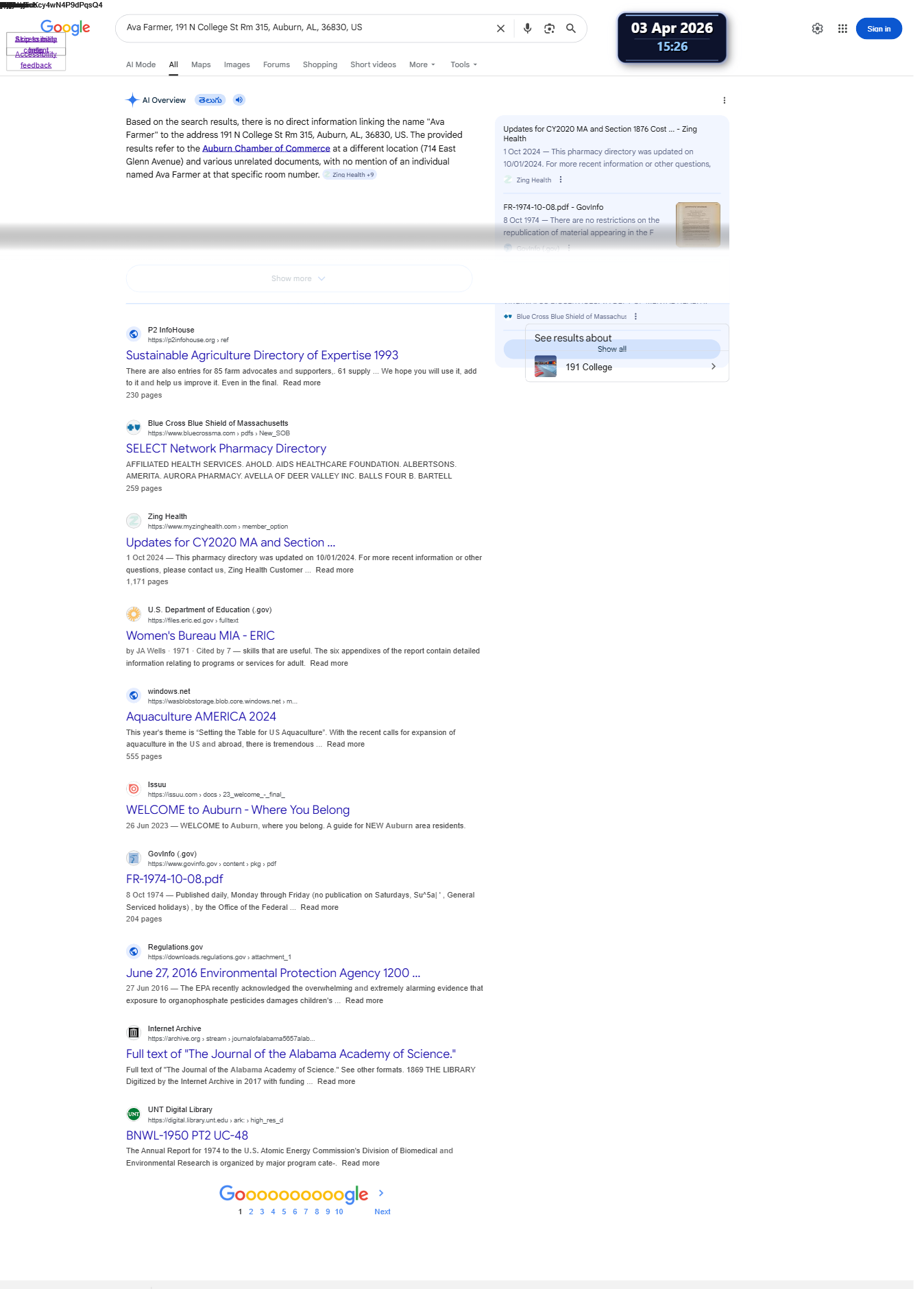The image size is (924, 1289).
Task: Click the windows.net globe favicon
Action: click(134, 695)
